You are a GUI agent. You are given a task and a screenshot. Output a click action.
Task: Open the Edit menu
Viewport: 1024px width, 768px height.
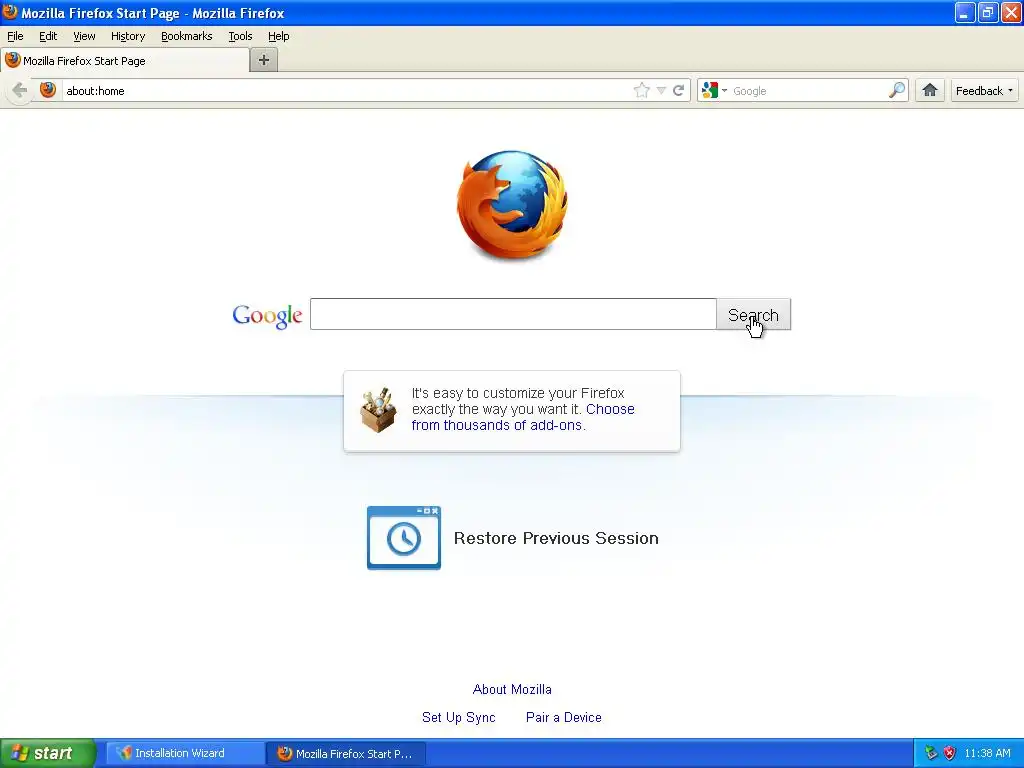(x=48, y=36)
